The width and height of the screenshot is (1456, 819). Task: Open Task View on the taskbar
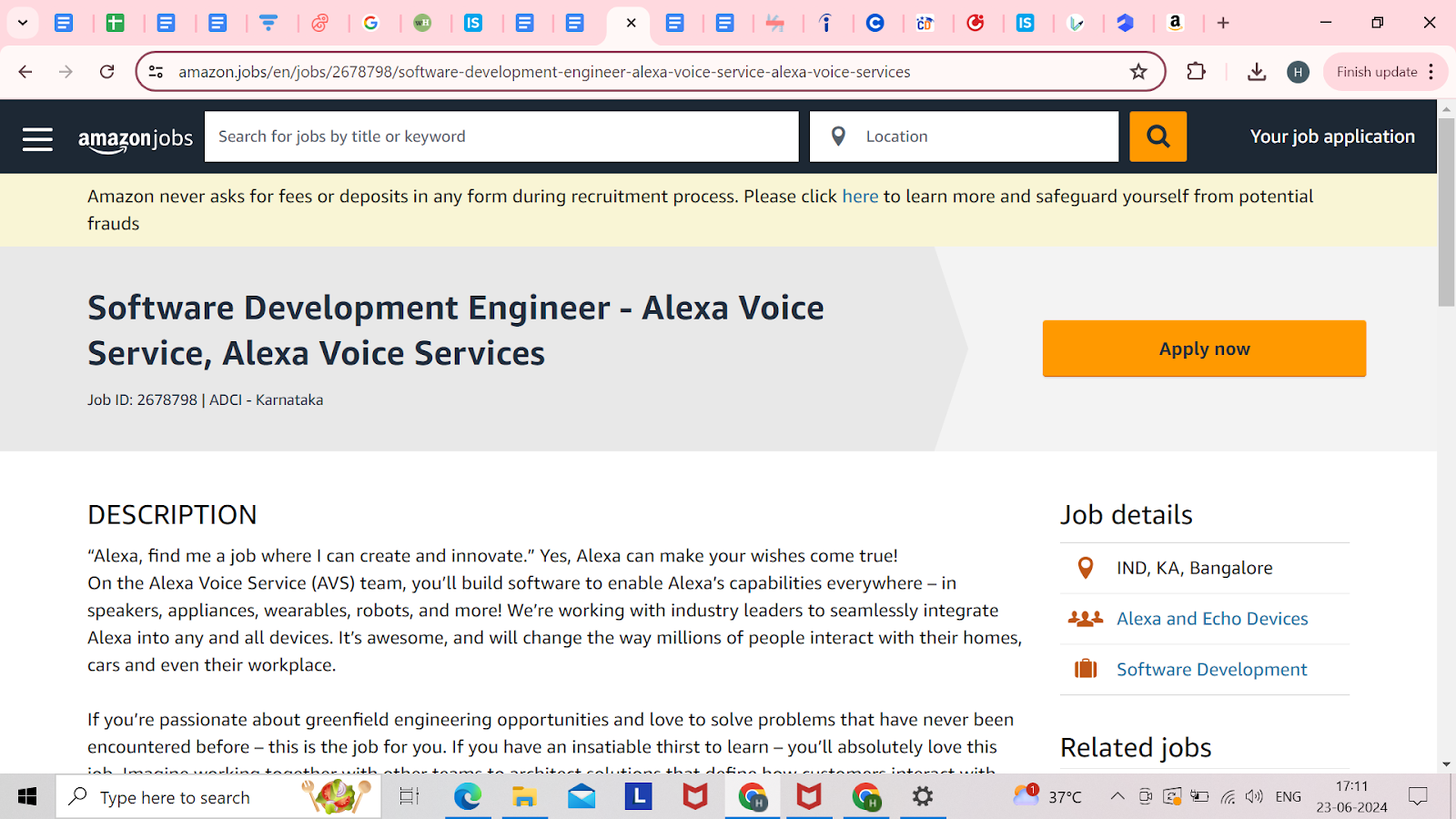click(409, 797)
